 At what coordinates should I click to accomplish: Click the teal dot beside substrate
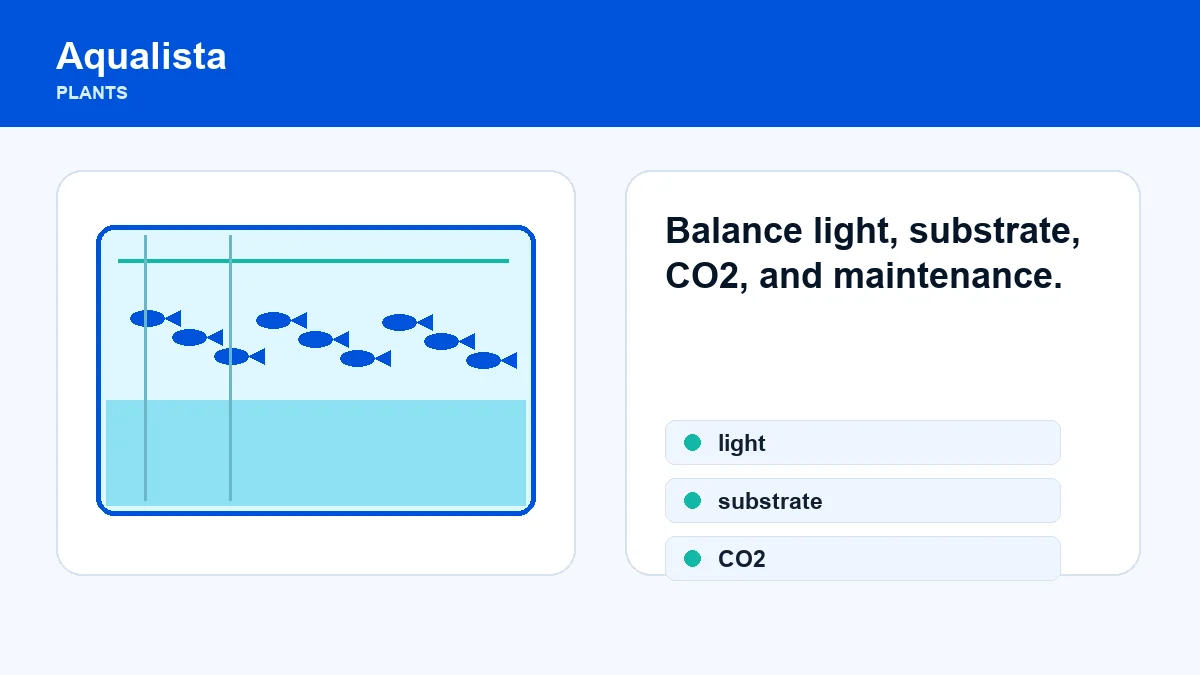(x=692, y=501)
